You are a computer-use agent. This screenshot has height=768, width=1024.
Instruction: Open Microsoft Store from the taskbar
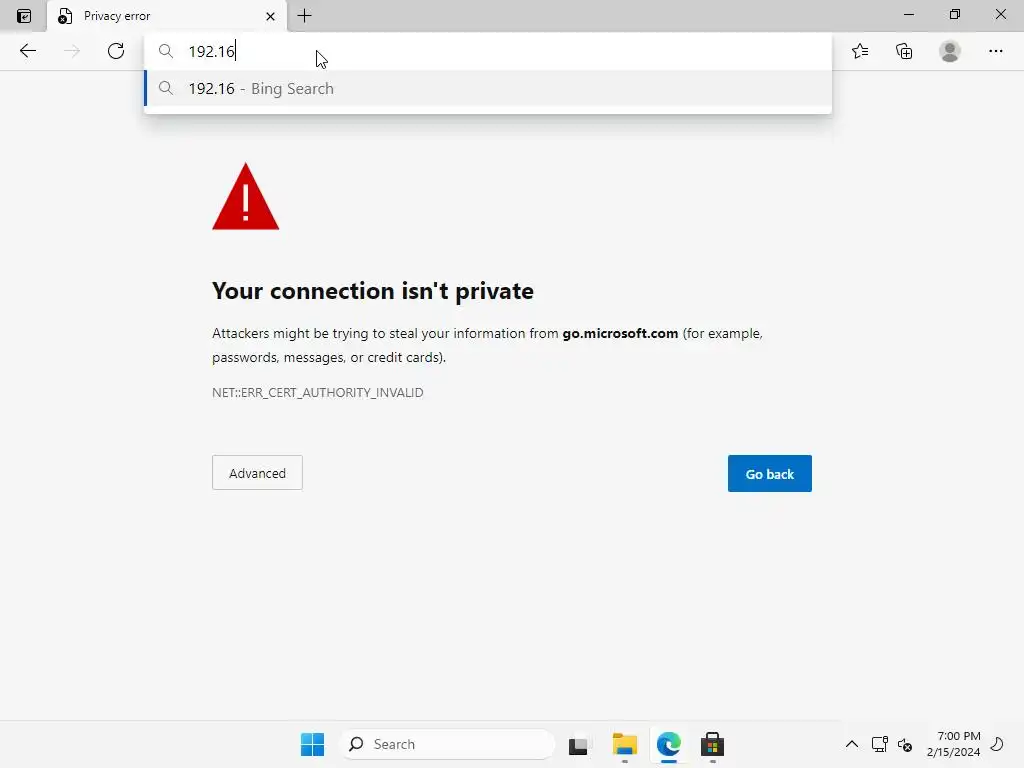click(712, 744)
